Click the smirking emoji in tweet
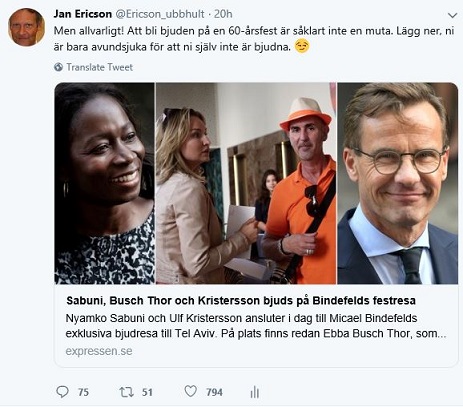Screen dimensions: 463x407 (x=302, y=46)
